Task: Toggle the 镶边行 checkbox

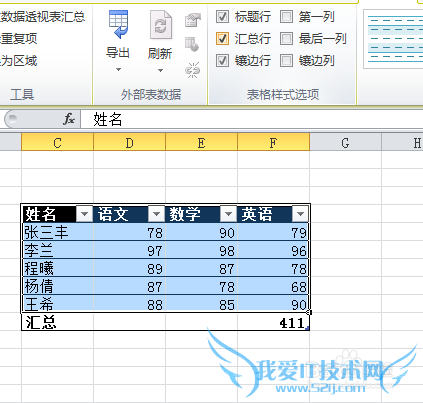Action: pyautogui.click(x=222, y=61)
